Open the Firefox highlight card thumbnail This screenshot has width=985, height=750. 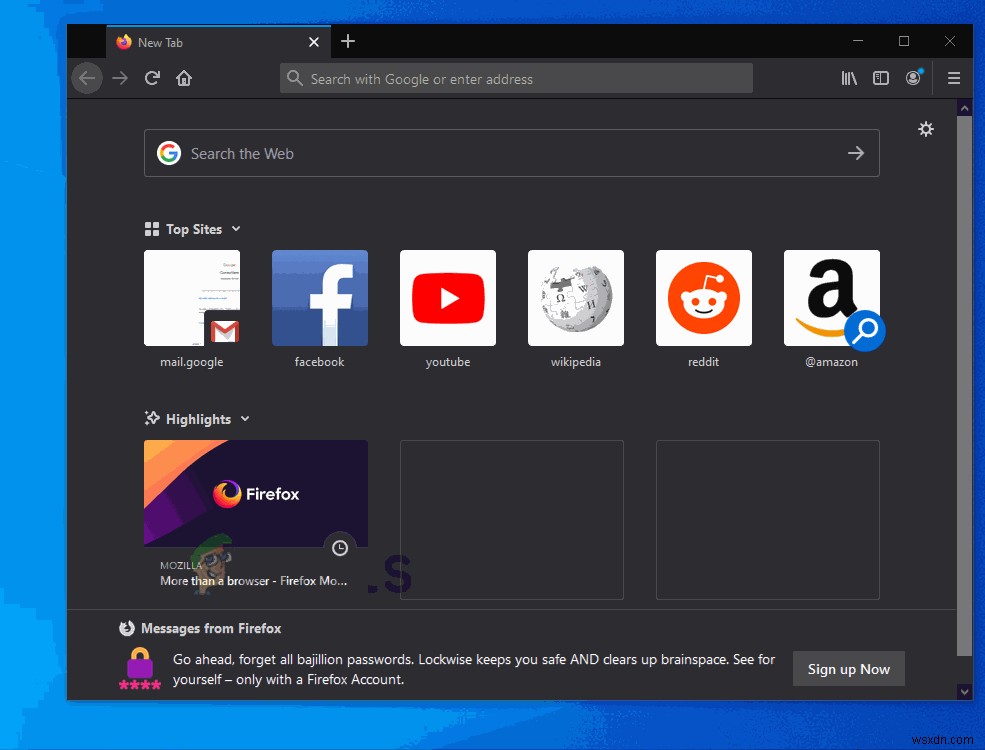tap(255, 492)
